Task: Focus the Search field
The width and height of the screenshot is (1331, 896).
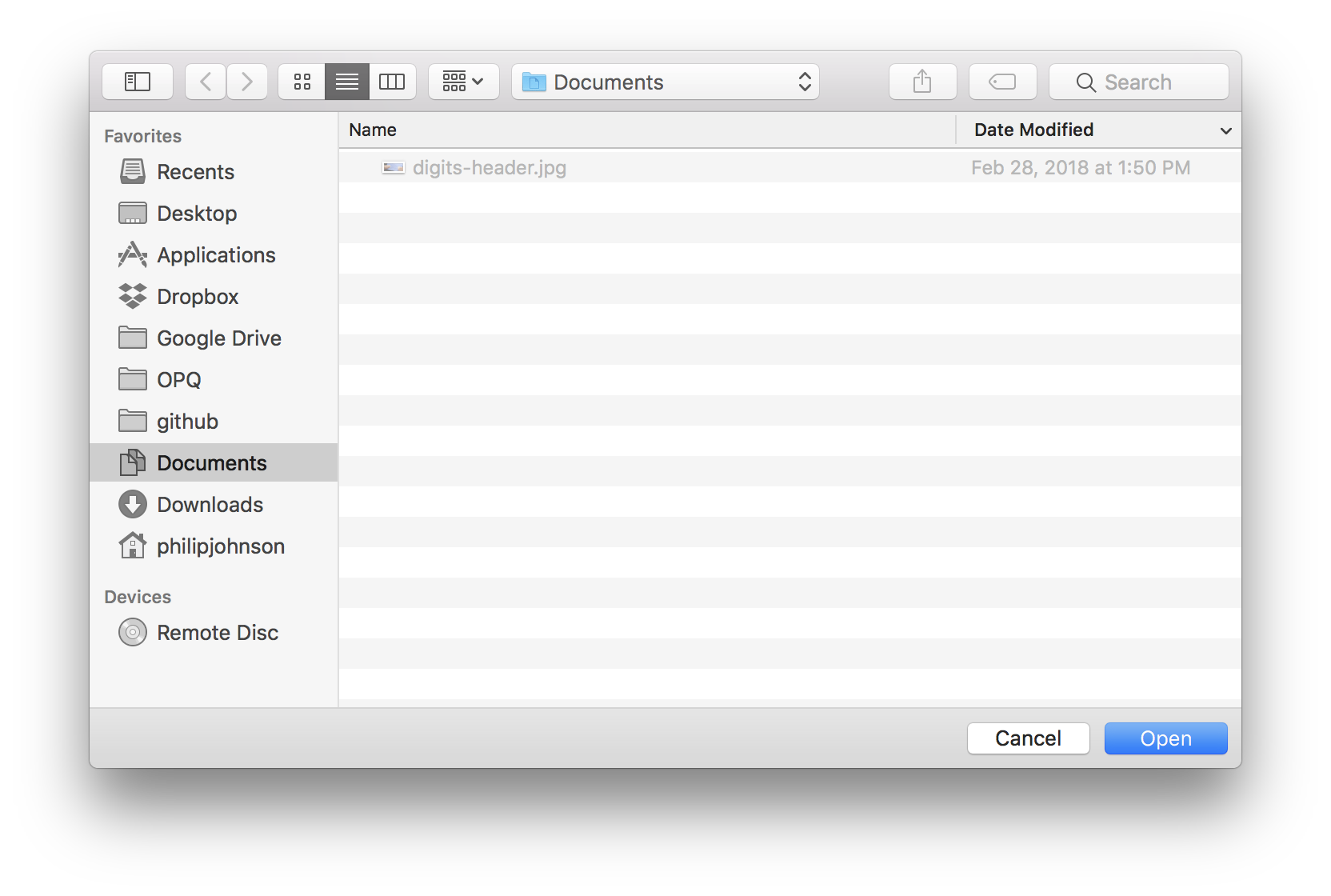Action: click(x=1139, y=82)
